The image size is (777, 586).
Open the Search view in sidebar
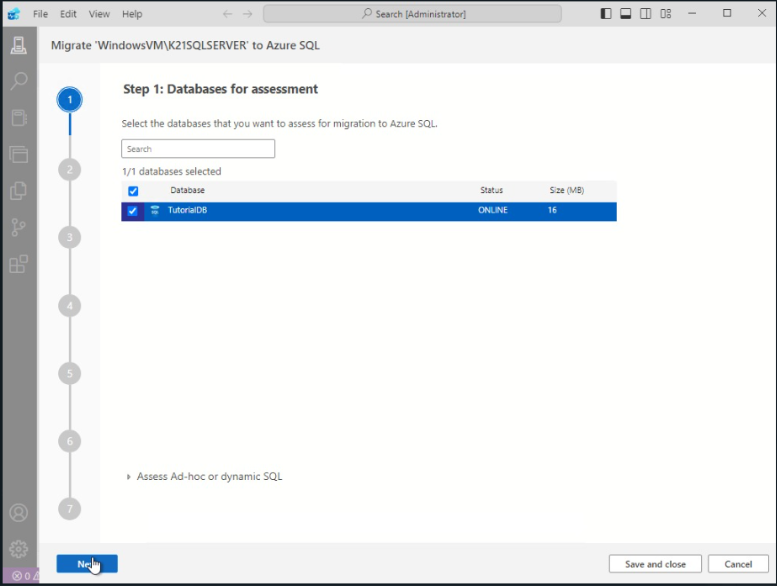click(18, 82)
